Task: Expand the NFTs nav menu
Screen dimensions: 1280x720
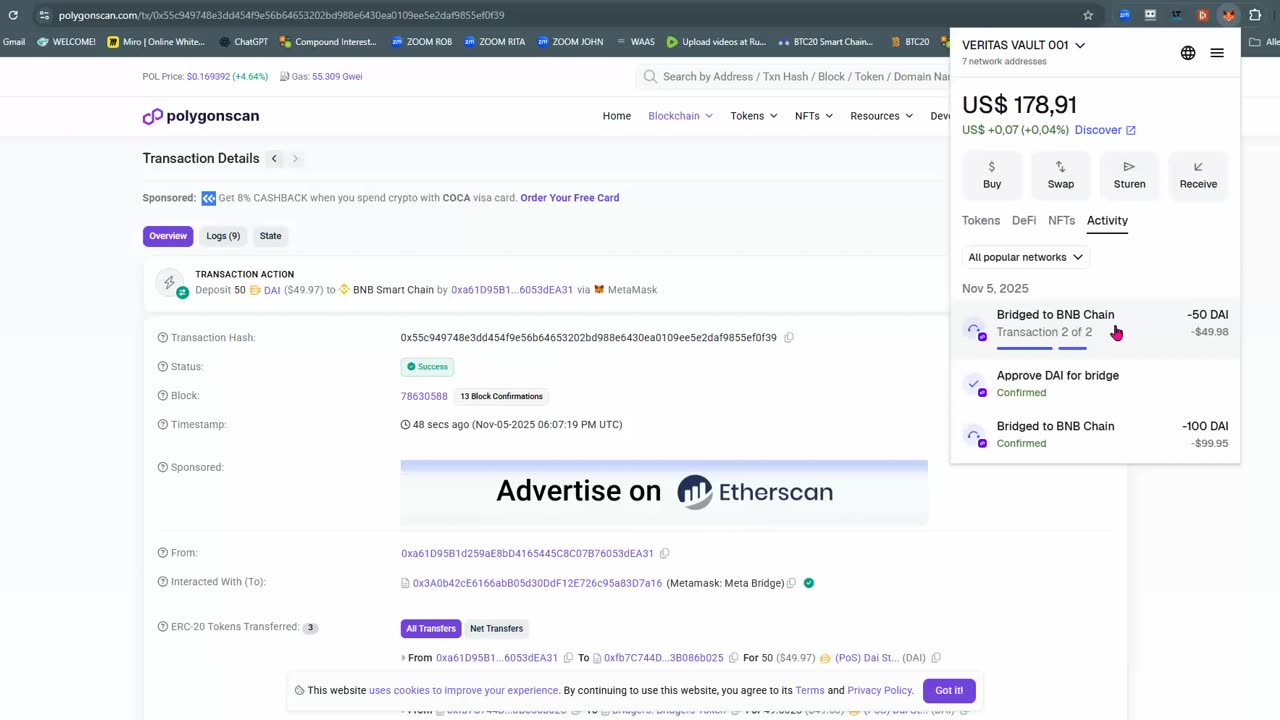Action: 813,116
